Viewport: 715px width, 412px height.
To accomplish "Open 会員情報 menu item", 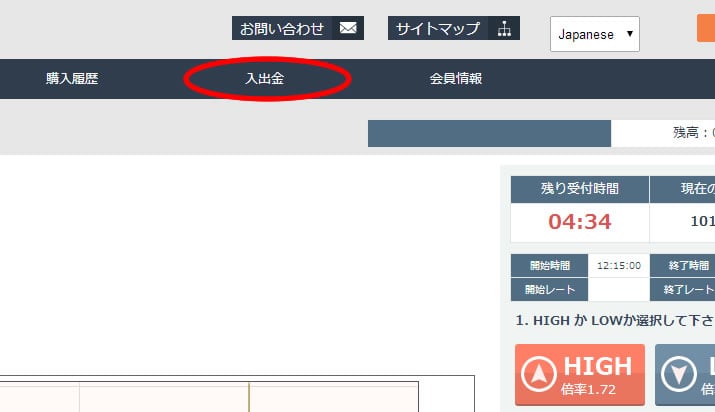I will [456, 78].
